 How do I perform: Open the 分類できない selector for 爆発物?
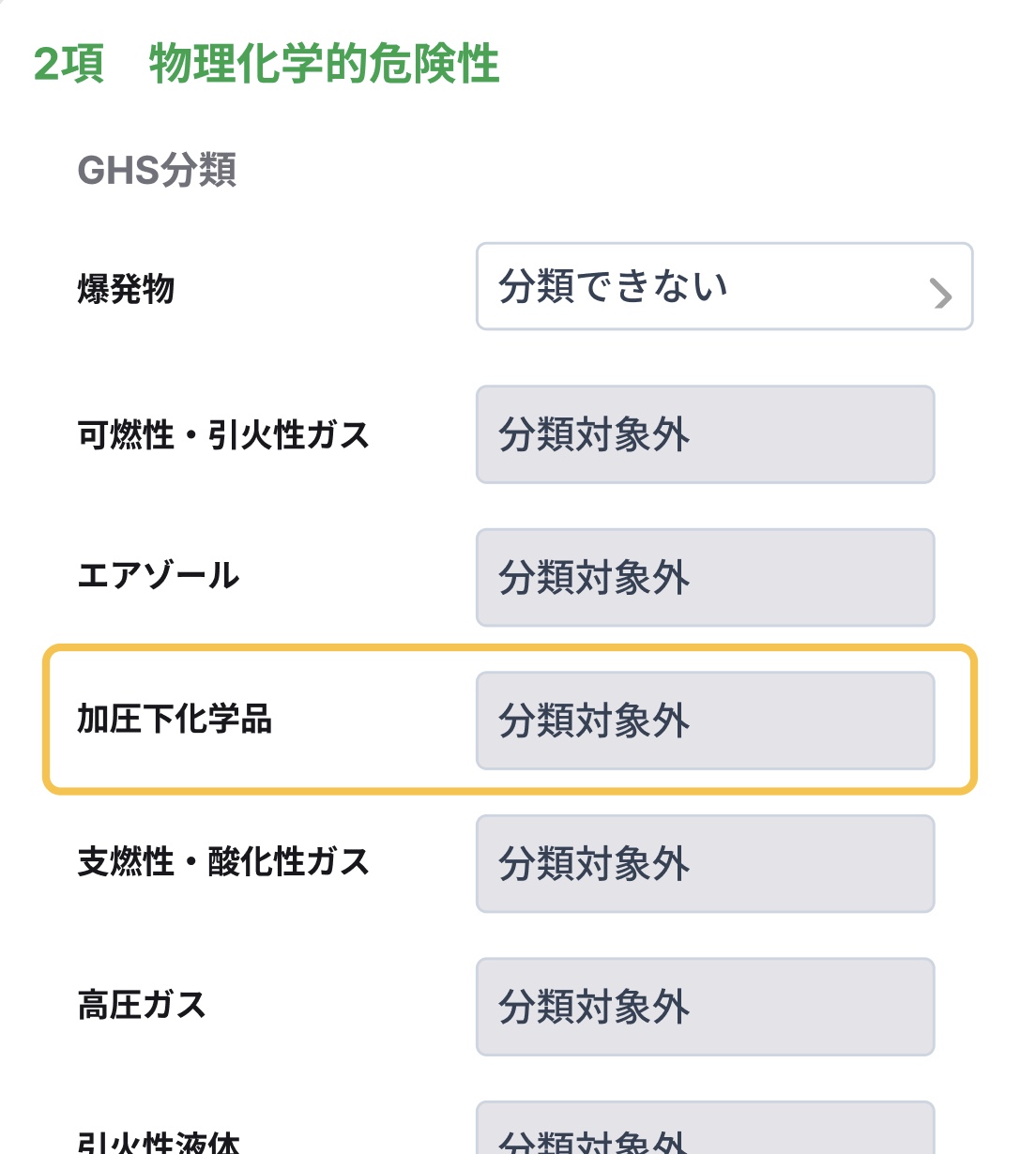pos(724,287)
